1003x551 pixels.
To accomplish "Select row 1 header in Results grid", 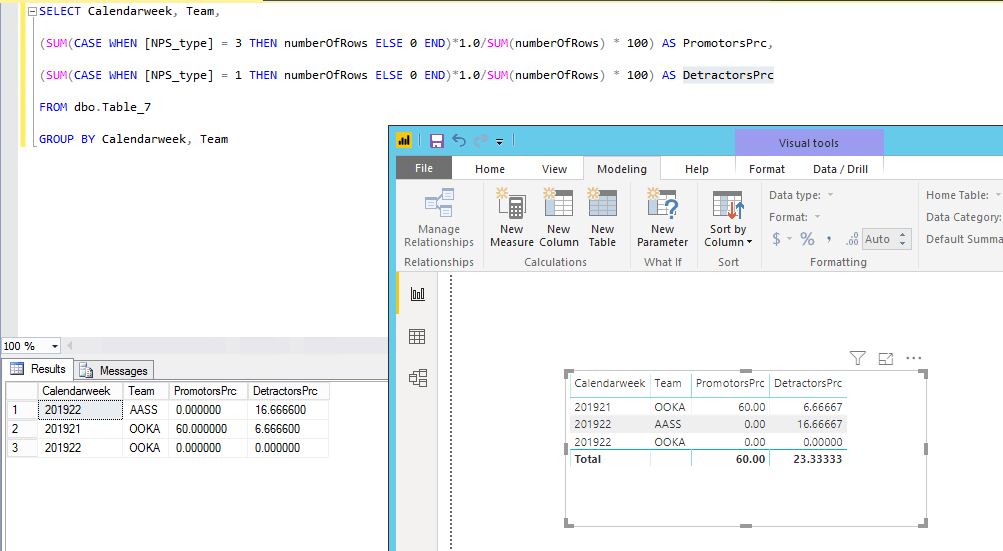I will tap(22, 410).
